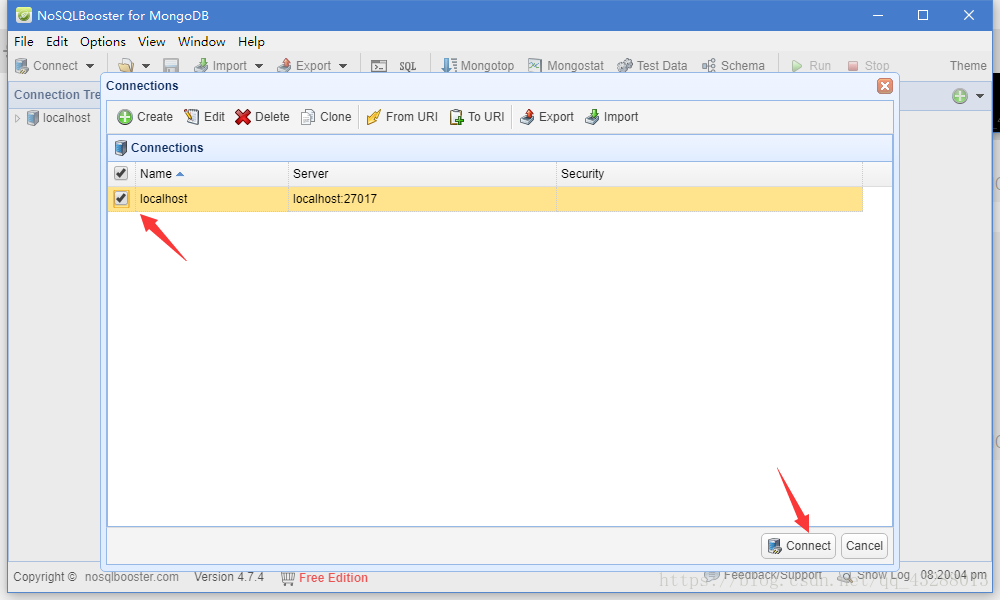Click green plus add icon at right
This screenshot has width=1000, height=600.
[x=959, y=96]
